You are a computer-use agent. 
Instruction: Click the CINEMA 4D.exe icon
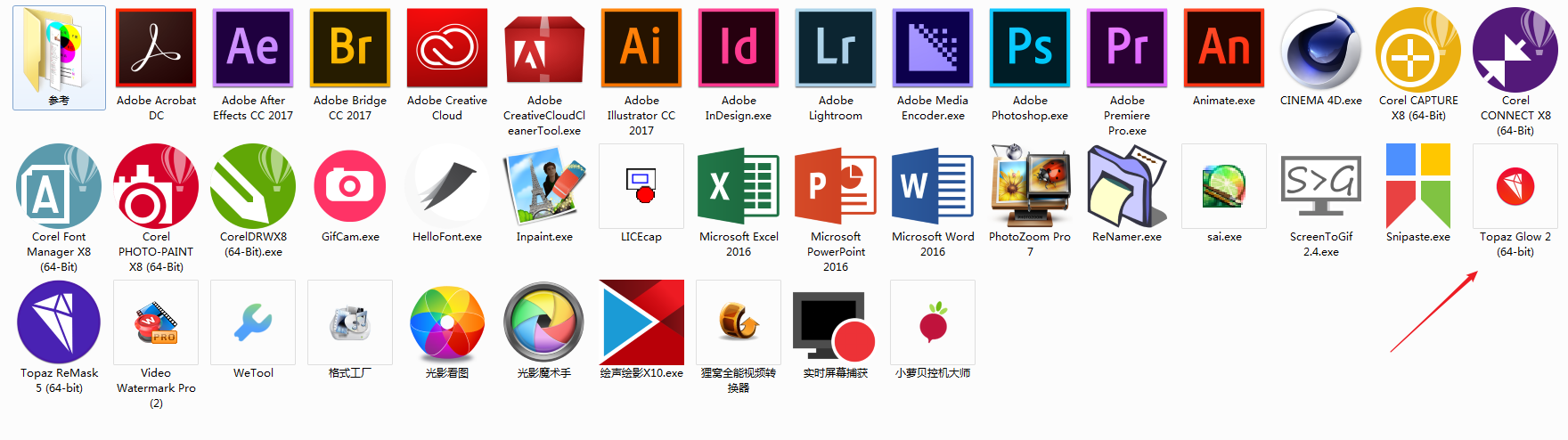coord(1321,50)
